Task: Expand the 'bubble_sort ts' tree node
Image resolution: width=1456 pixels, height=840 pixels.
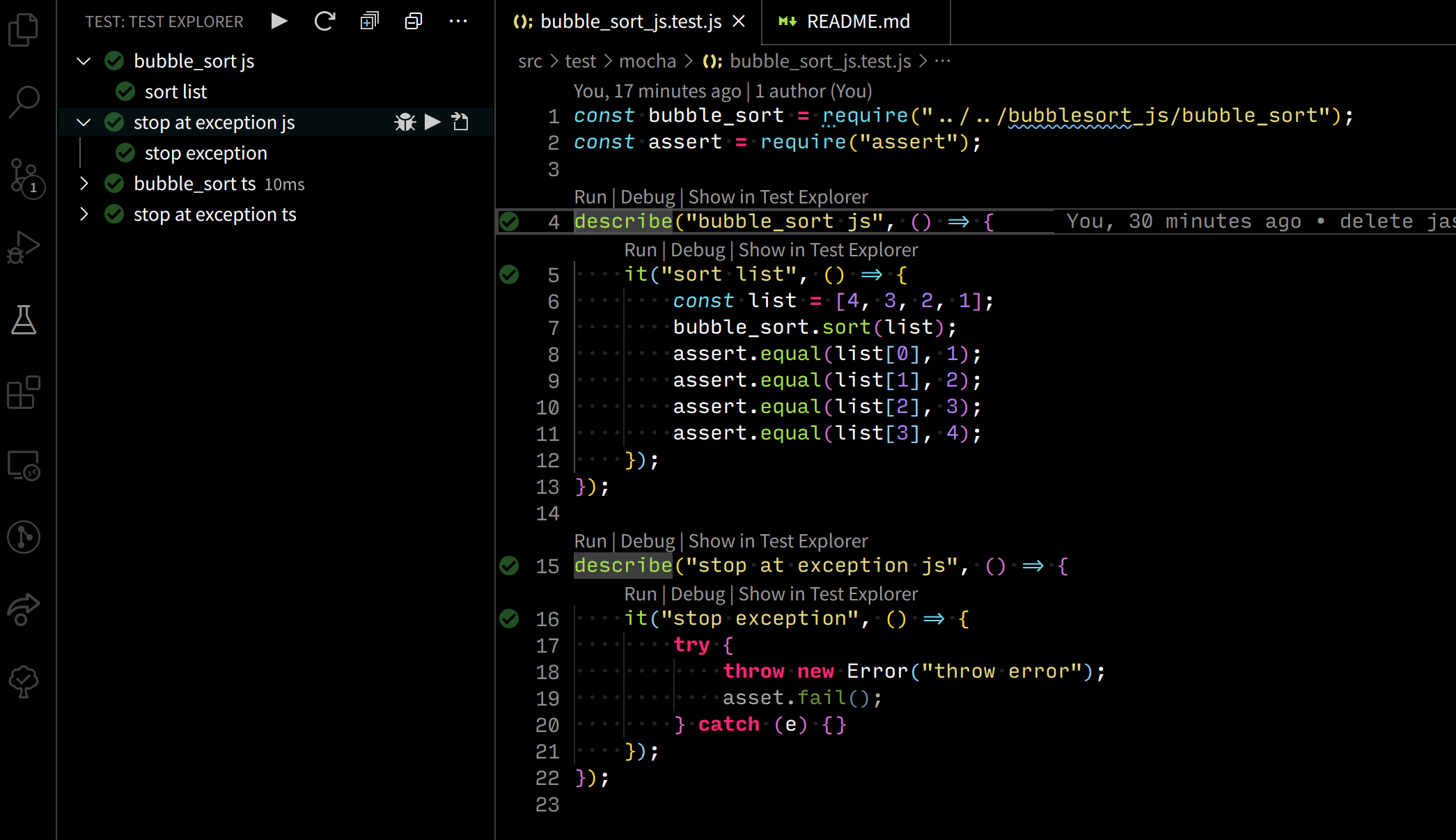Action: (84, 184)
